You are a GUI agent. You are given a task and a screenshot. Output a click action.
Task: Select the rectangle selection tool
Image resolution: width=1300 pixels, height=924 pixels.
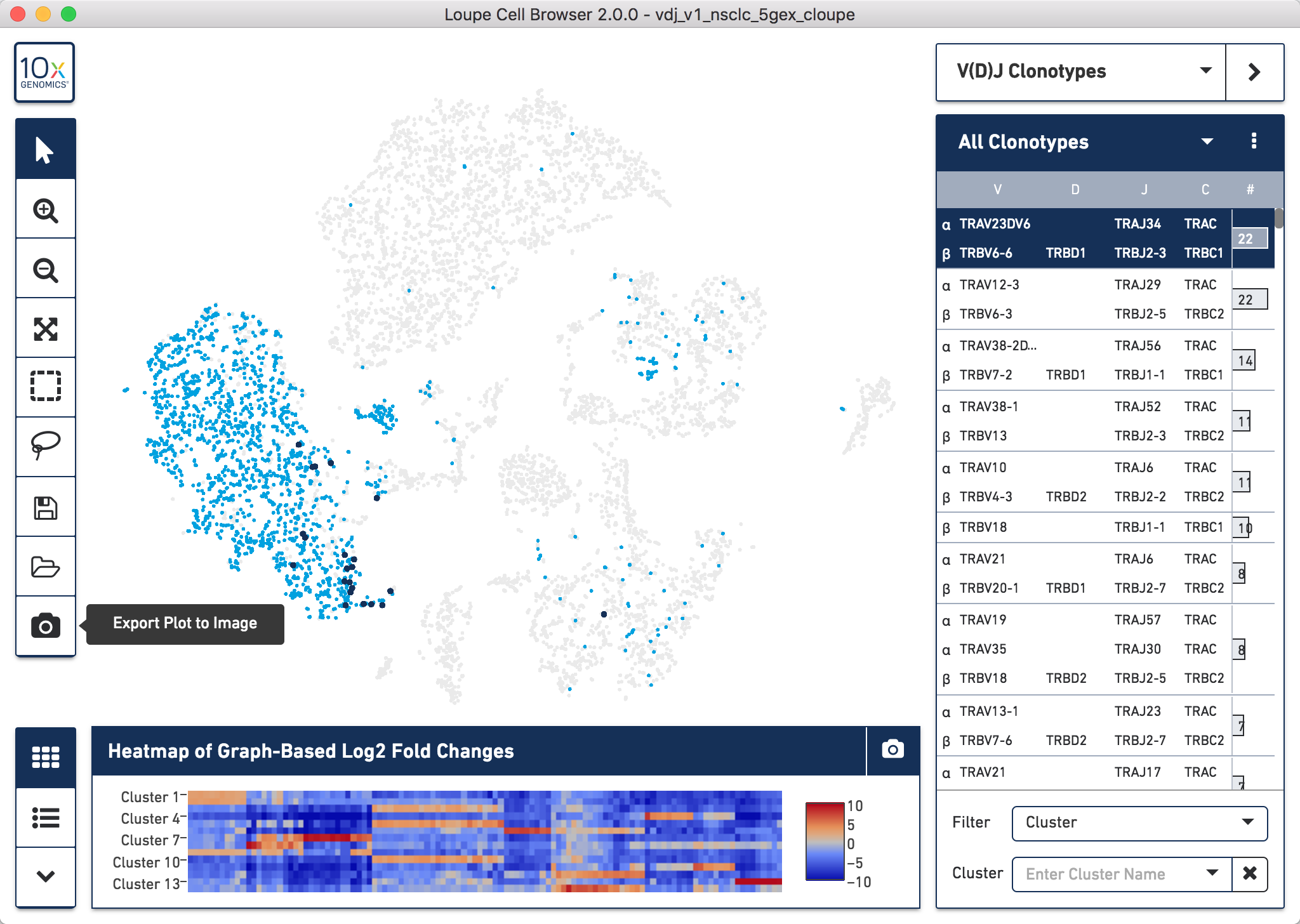pyautogui.click(x=45, y=386)
